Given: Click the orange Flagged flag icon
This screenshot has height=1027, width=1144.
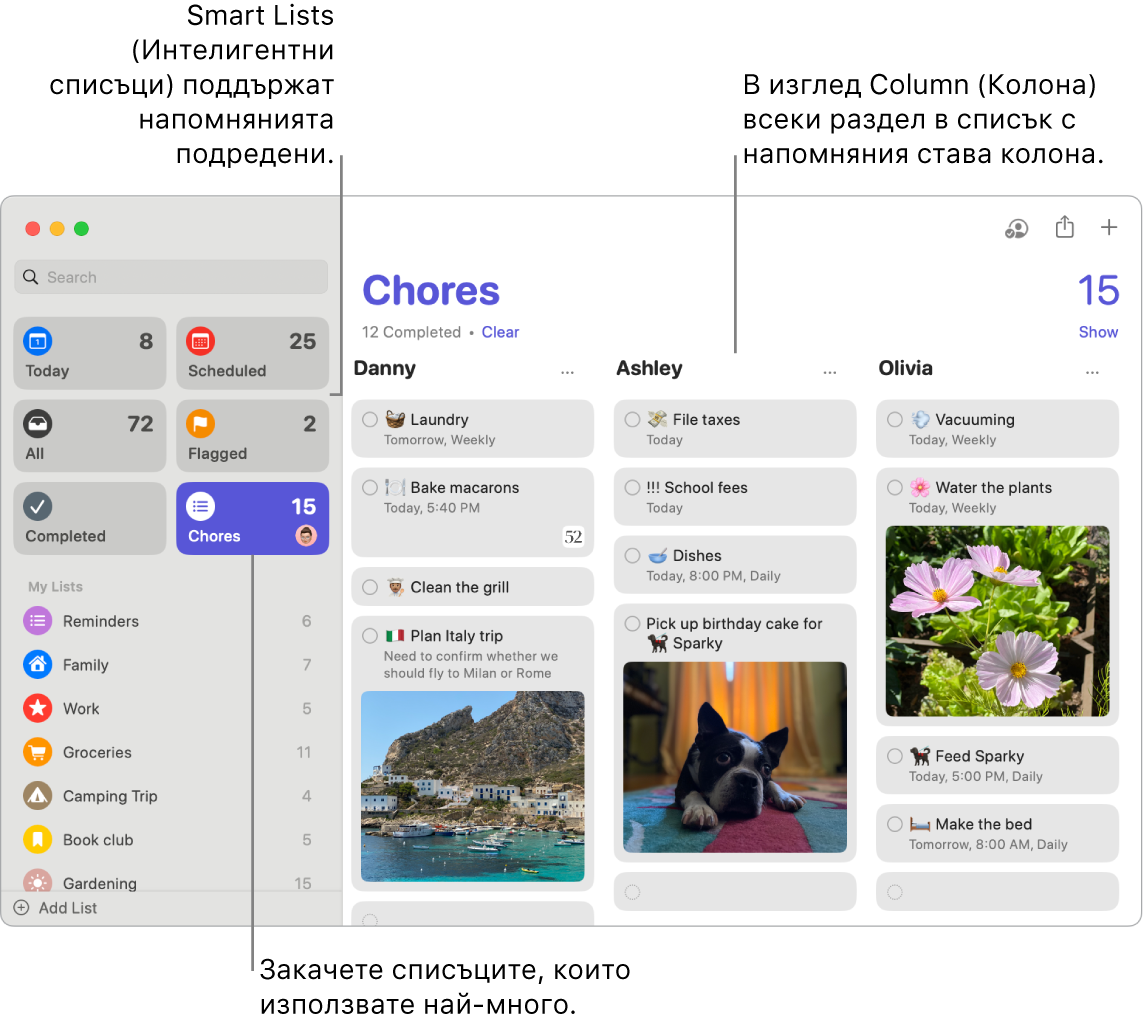Looking at the screenshot, I should (201, 423).
